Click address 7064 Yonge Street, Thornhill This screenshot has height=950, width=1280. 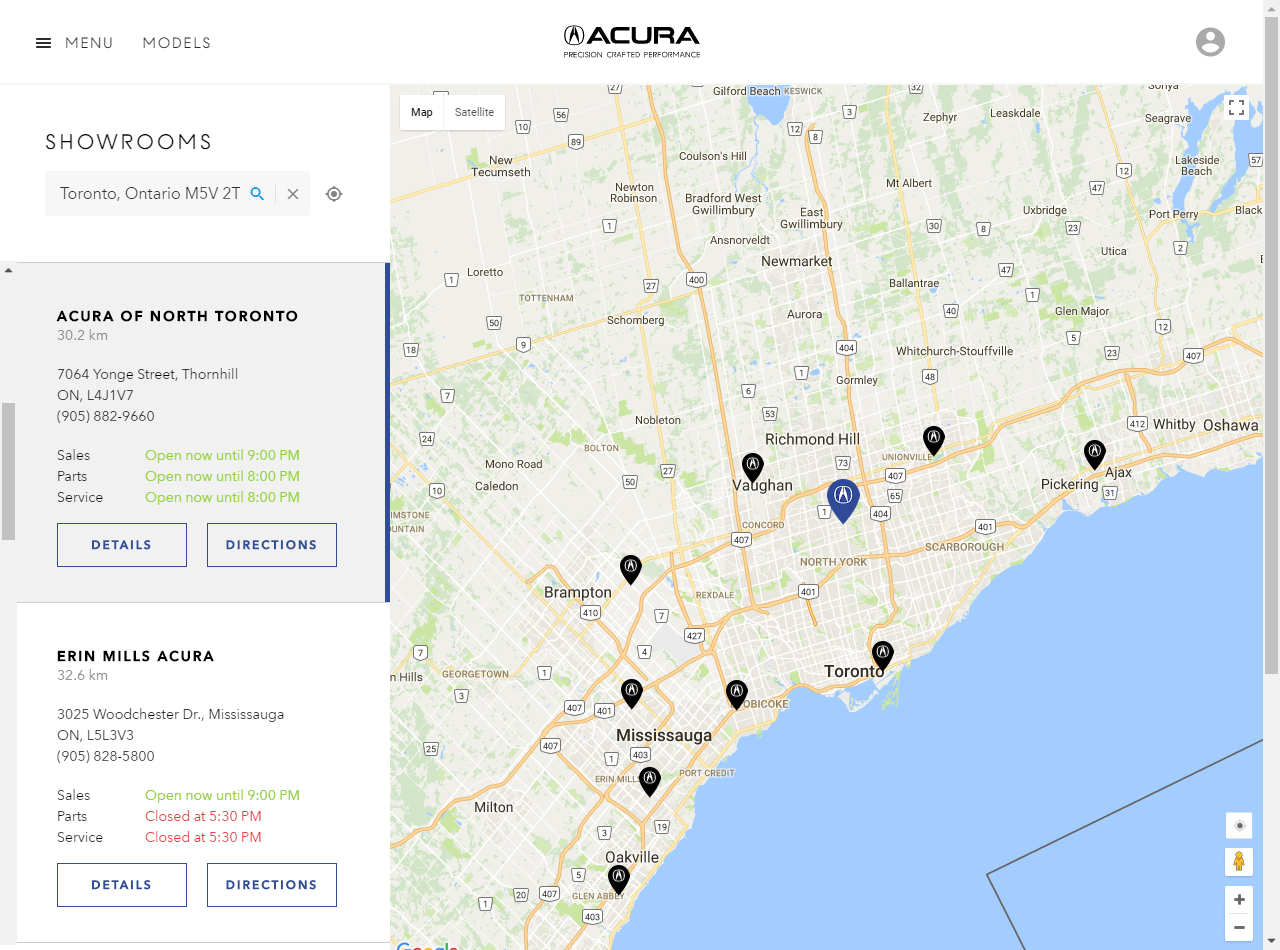[x=148, y=374]
